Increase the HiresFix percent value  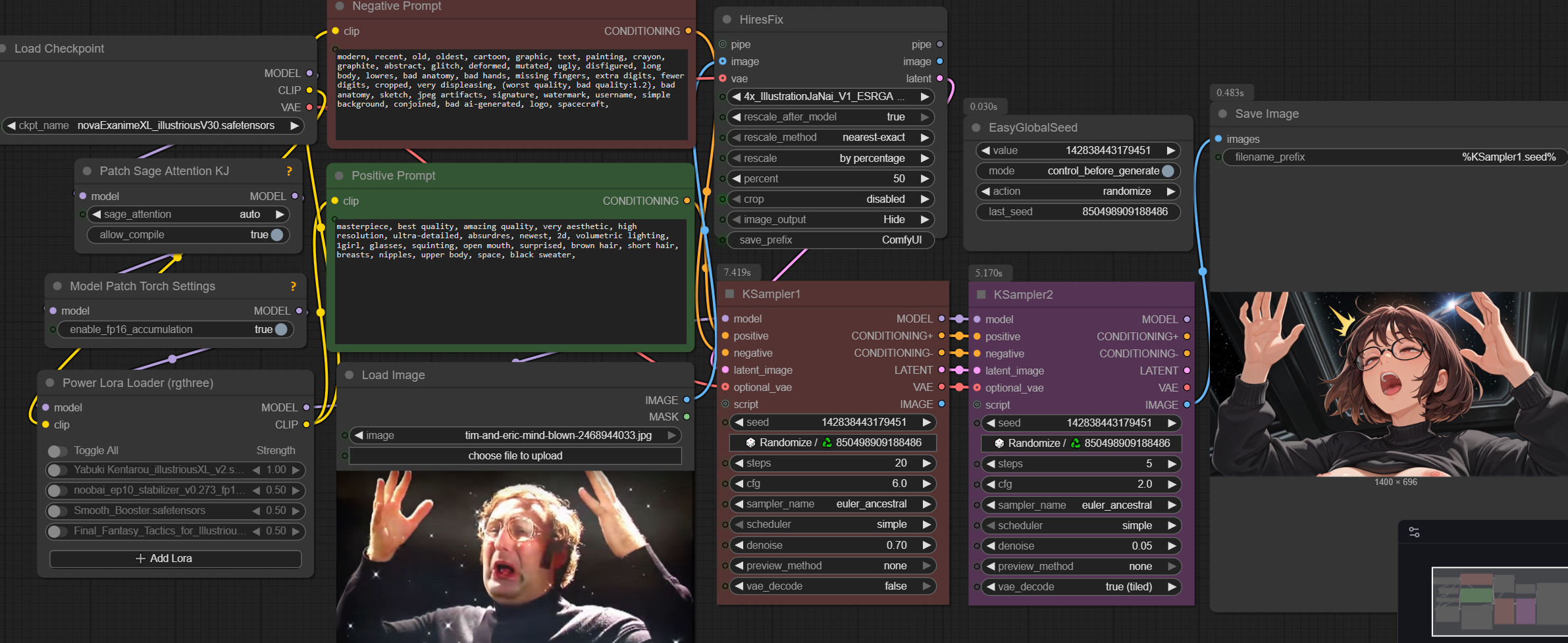click(x=925, y=179)
